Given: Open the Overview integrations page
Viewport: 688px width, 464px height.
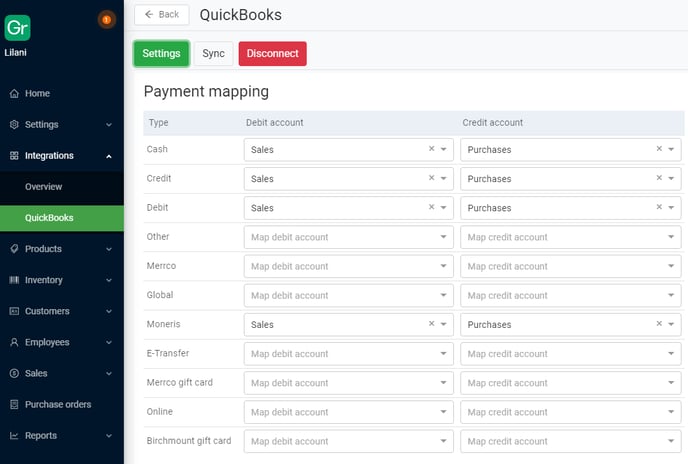Looking at the screenshot, I should point(44,187).
